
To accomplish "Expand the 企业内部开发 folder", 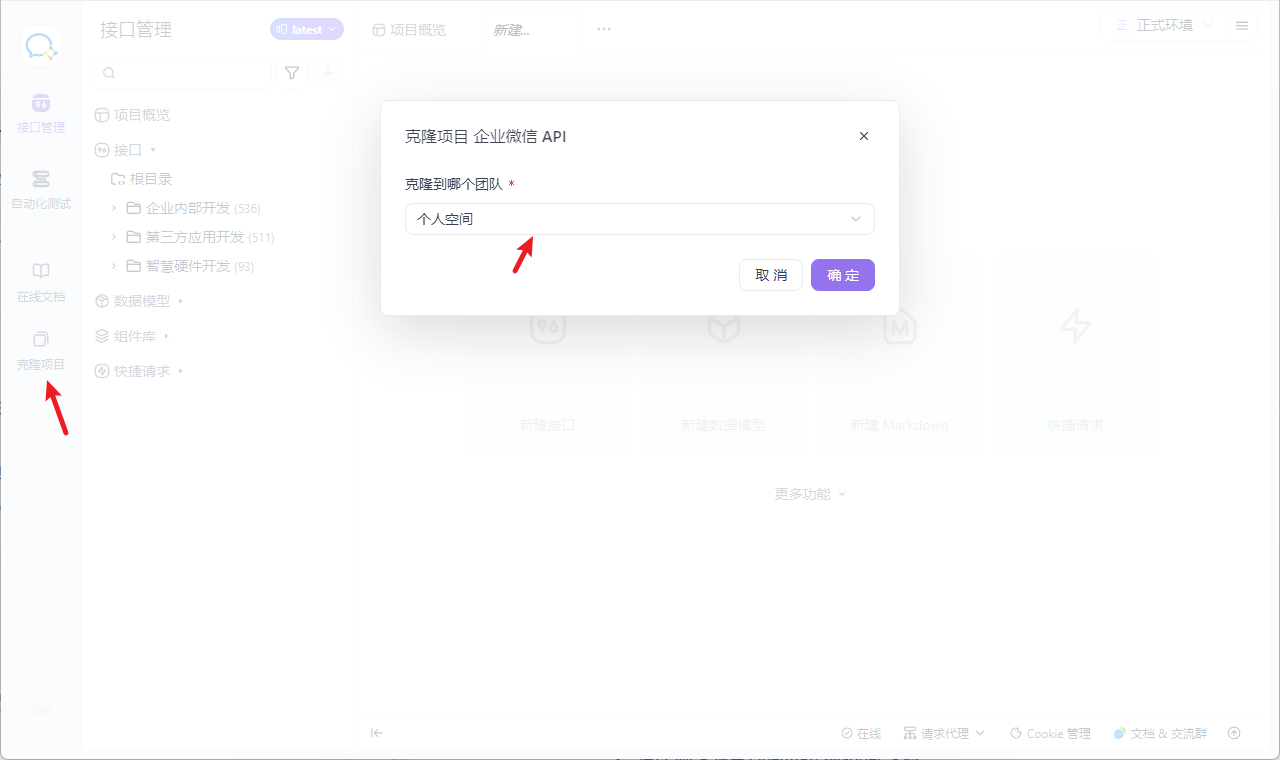I will click(x=114, y=208).
